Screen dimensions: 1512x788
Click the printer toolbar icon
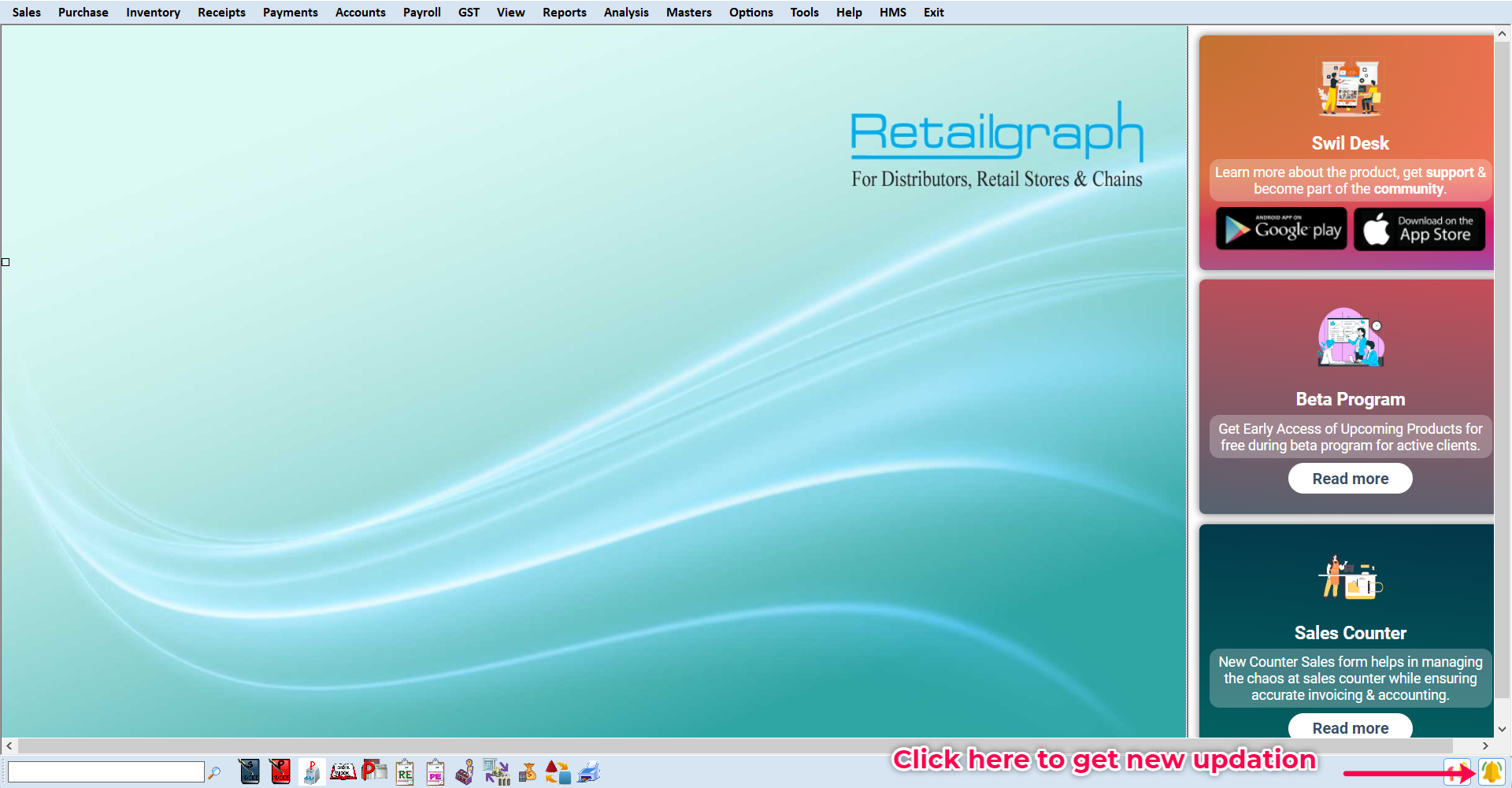click(588, 771)
